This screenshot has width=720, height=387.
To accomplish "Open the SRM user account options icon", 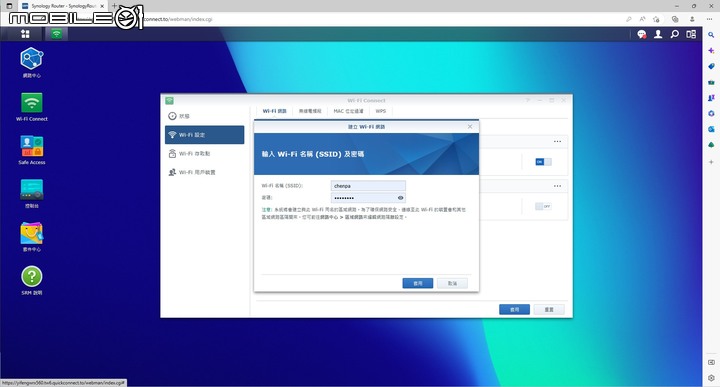I will 658,34.
